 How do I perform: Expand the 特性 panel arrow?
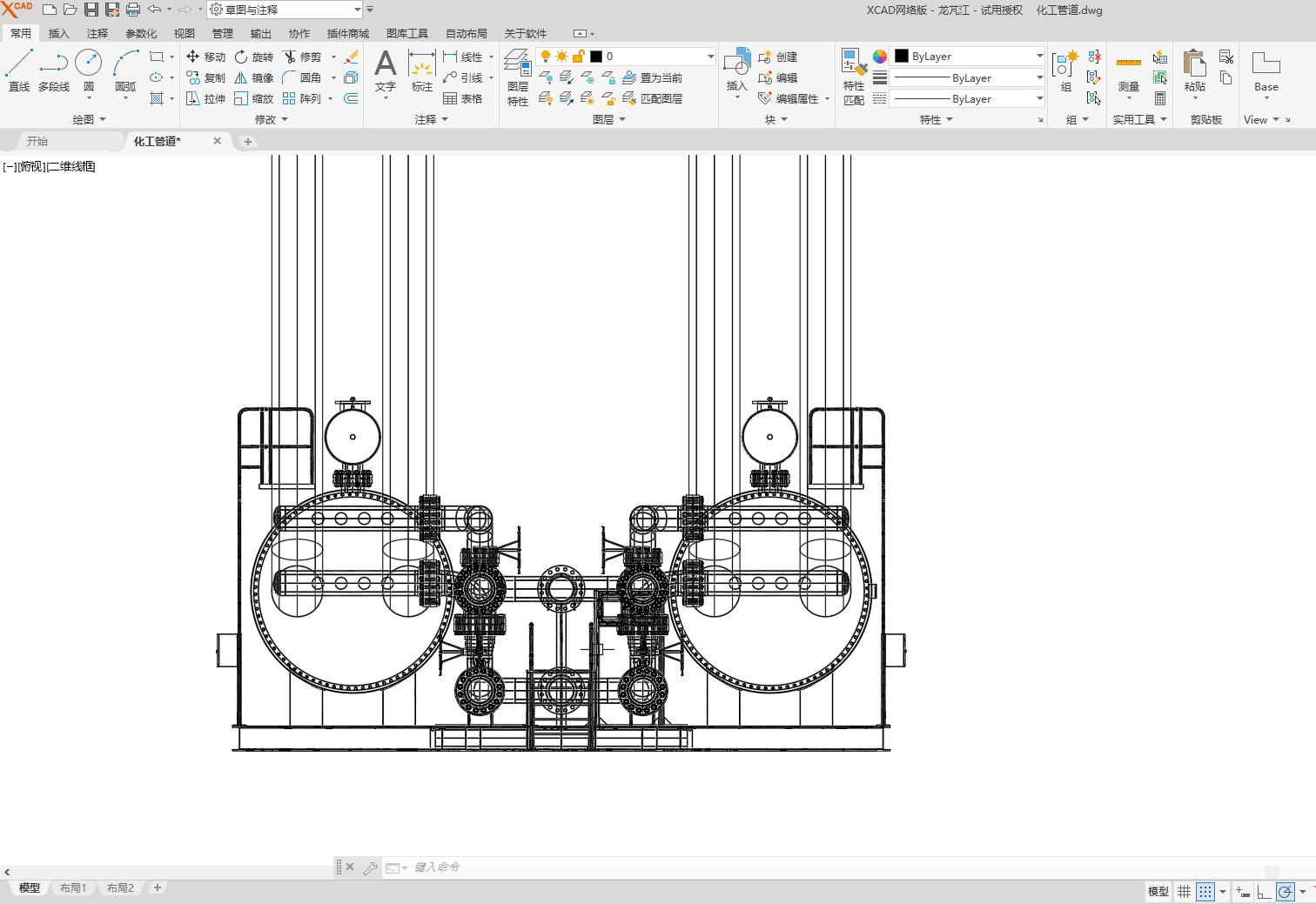[950, 119]
